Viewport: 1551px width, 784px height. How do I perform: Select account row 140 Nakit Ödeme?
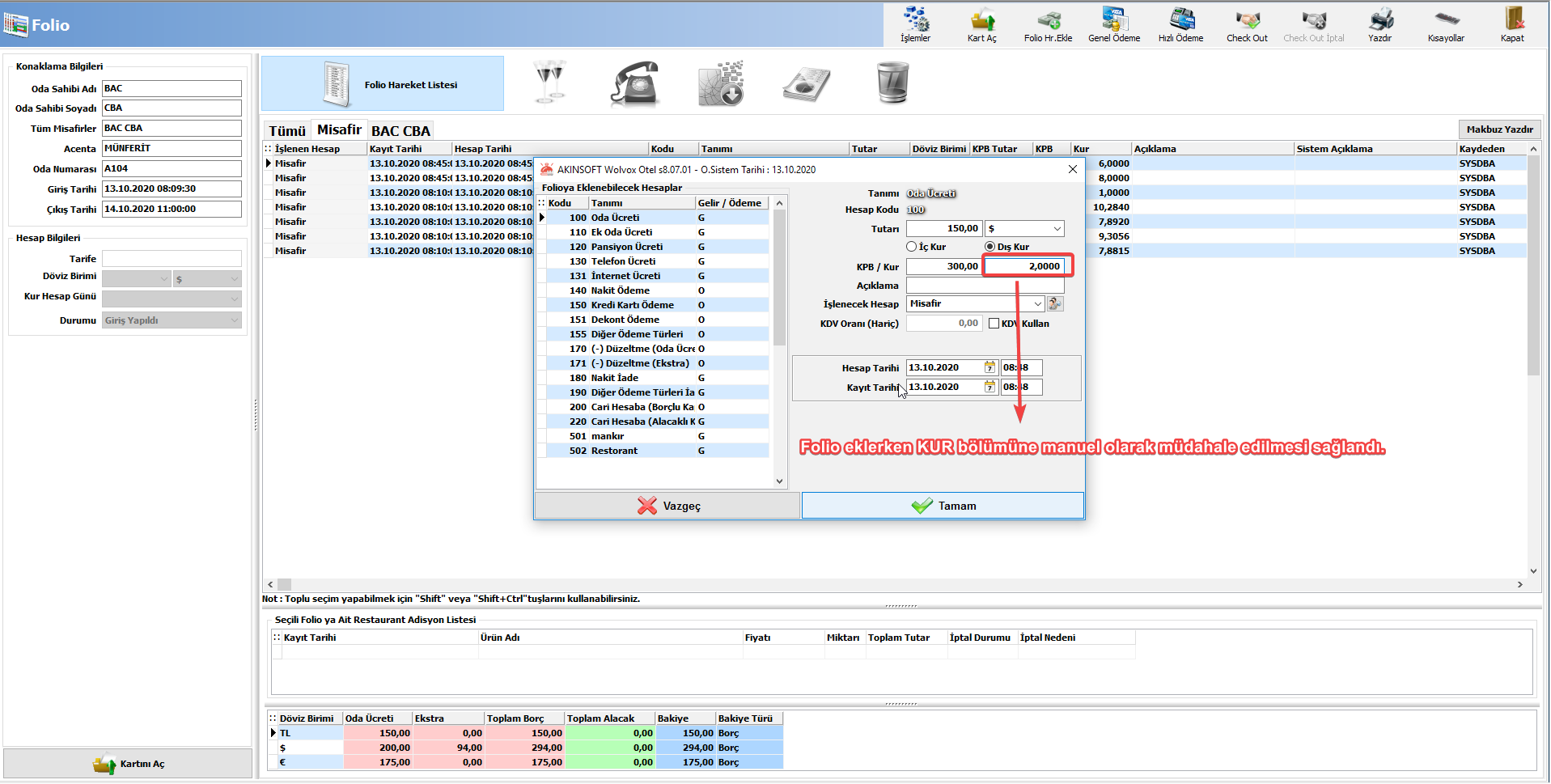pos(657,290)
